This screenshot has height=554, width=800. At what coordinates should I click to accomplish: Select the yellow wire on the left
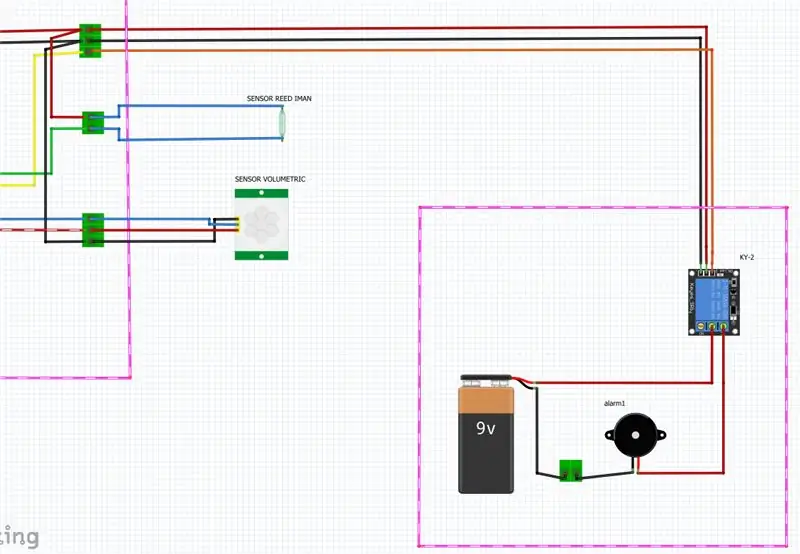pyautogui.click(x=35, y=120)
